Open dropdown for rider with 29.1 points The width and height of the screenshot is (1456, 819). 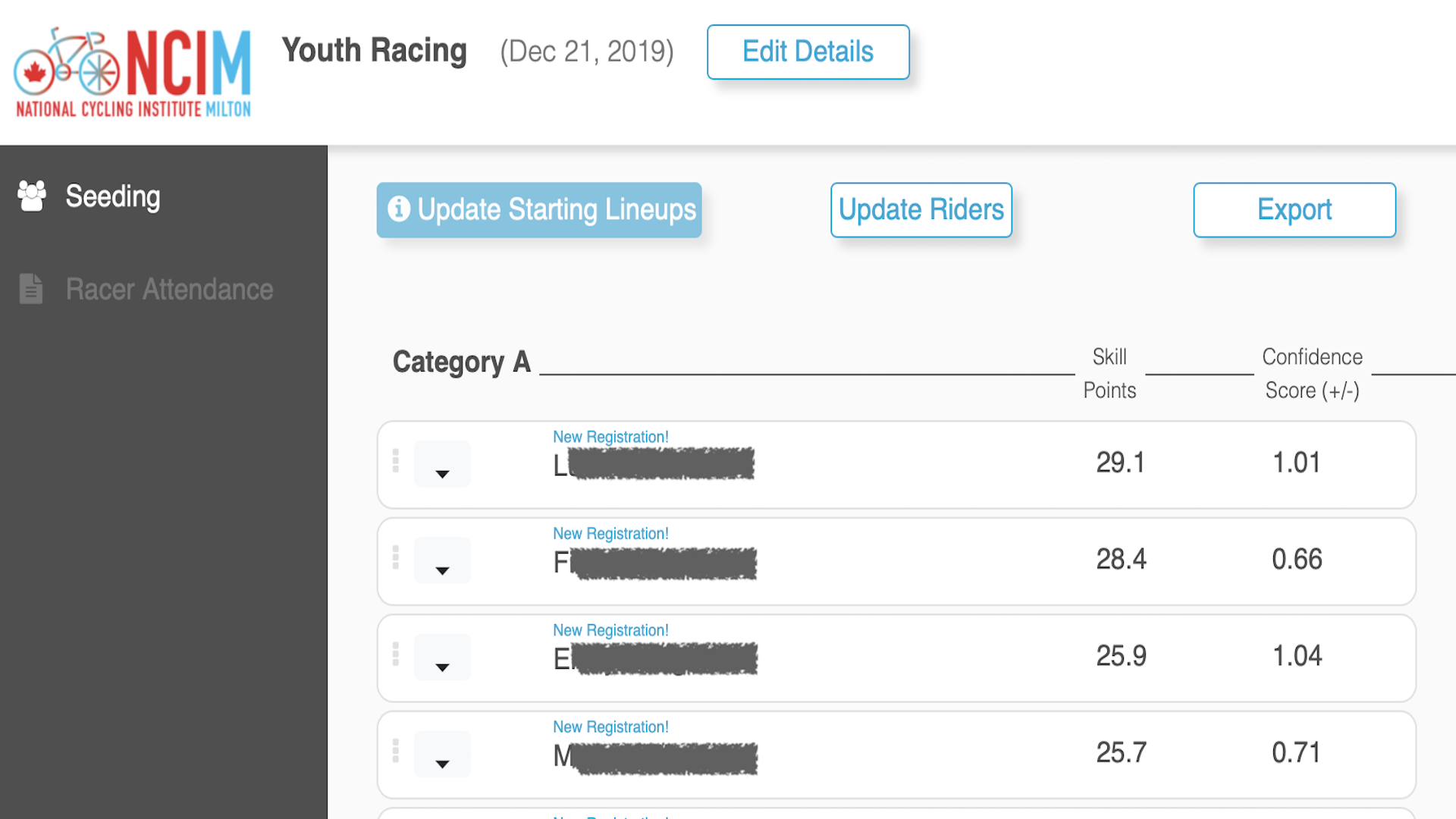click(x=442, y=465)
